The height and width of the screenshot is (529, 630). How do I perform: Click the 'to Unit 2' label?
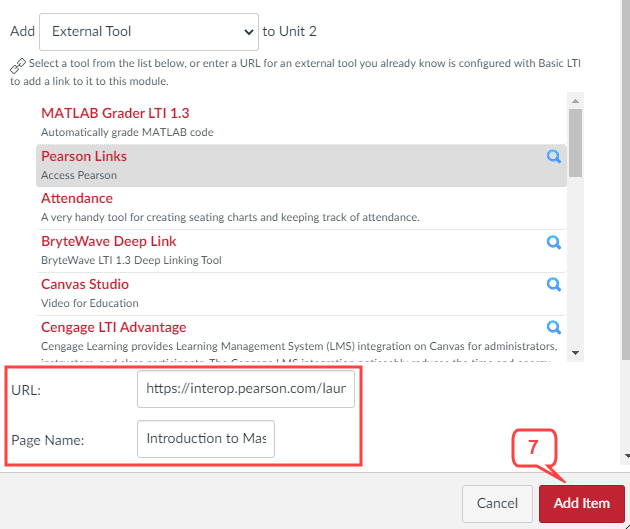[289, 31]
